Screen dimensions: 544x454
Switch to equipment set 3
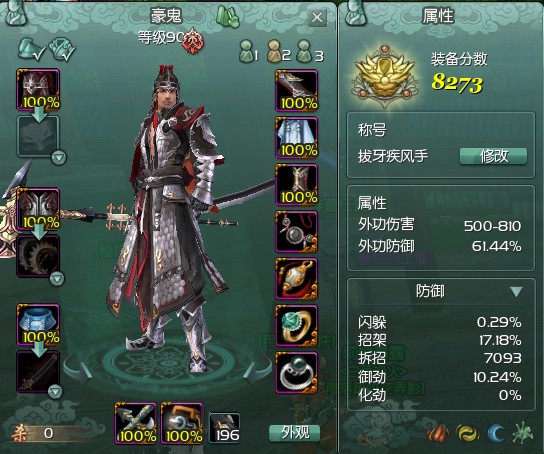(310, 52)
